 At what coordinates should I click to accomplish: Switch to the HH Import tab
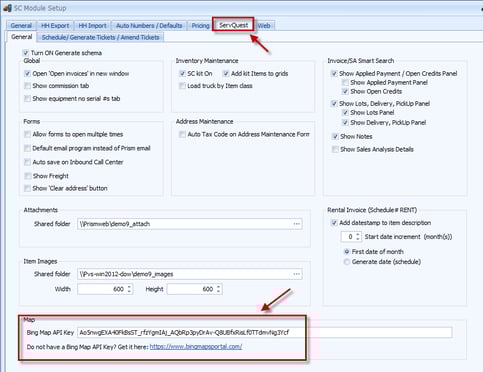[x=92, y=26]
